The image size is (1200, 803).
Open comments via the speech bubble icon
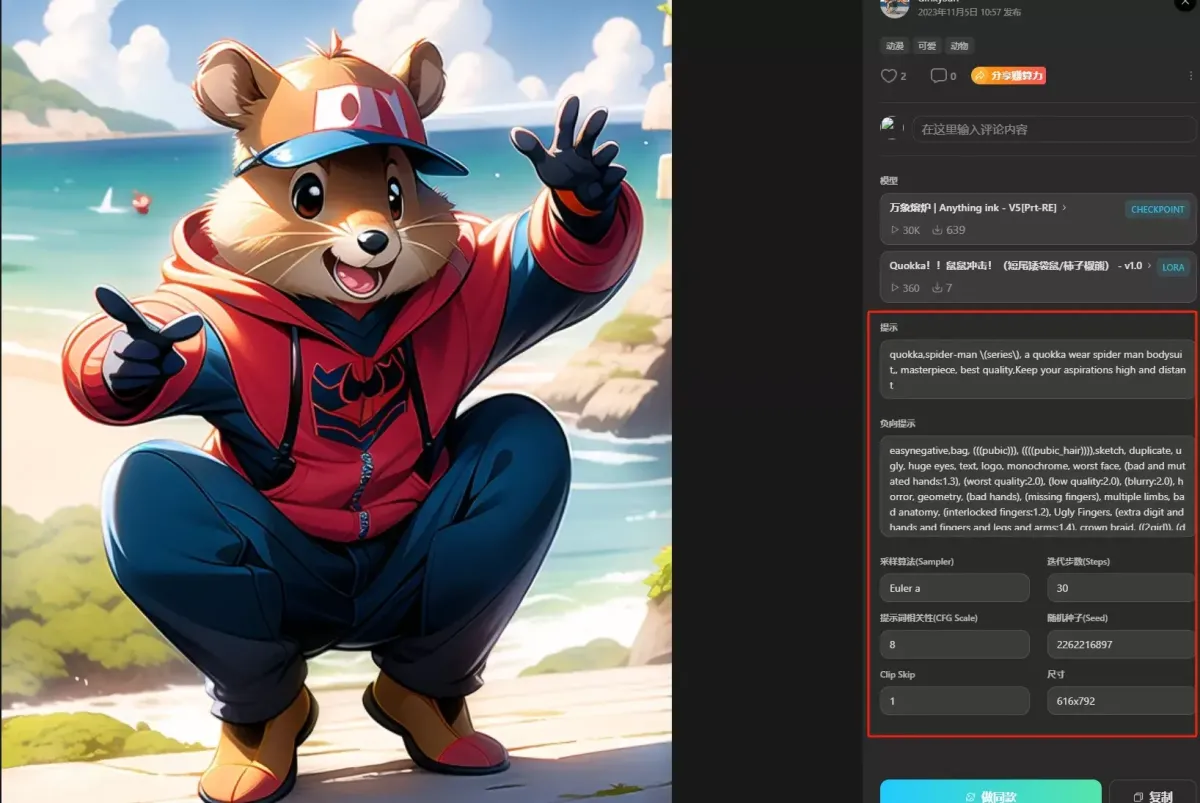click(938, 76)
